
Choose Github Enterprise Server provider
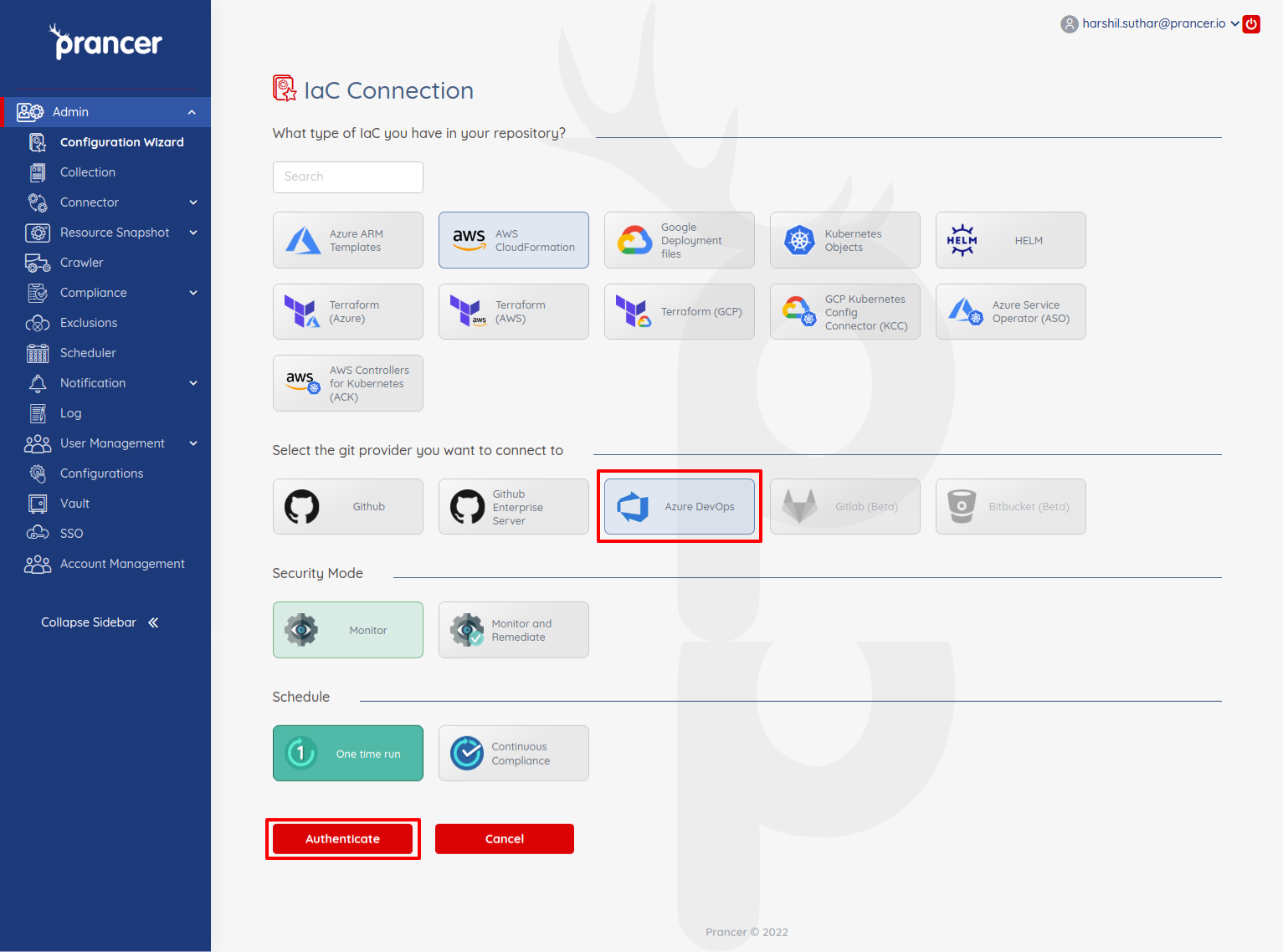coord(514,507)
